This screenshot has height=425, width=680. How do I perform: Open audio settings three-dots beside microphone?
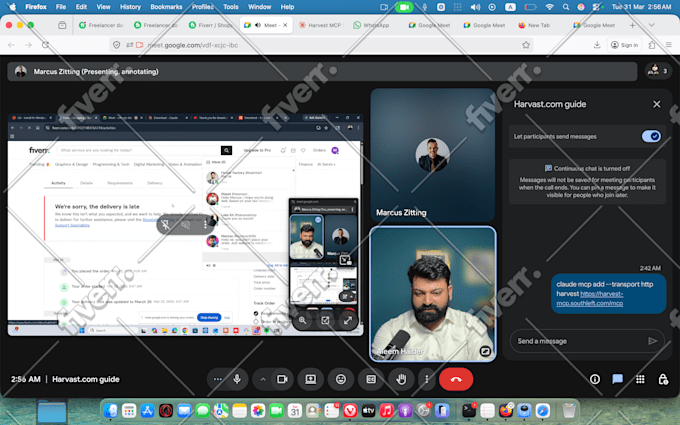pos(218,379)
